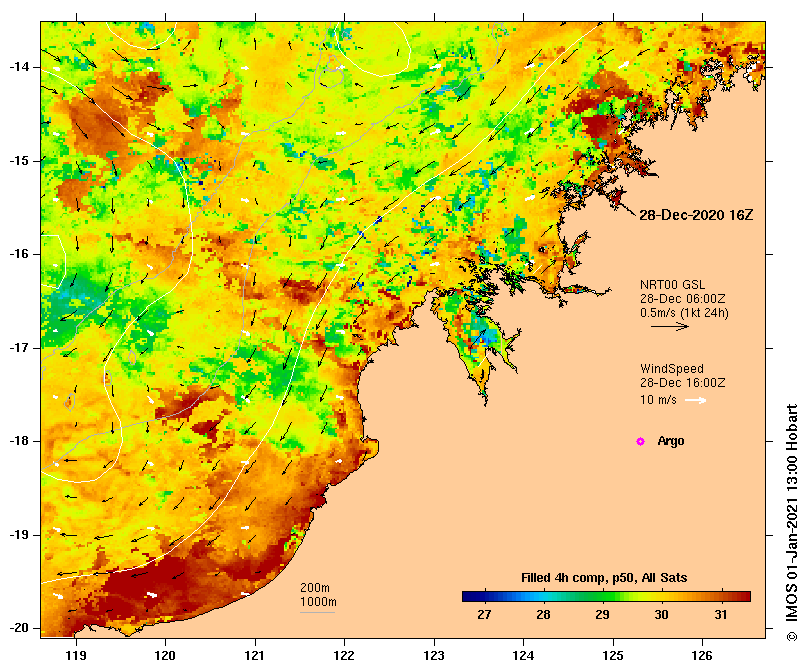Click the '31' color bar tick label
This screenshot has width=809, height=672.
pos(721,615)
